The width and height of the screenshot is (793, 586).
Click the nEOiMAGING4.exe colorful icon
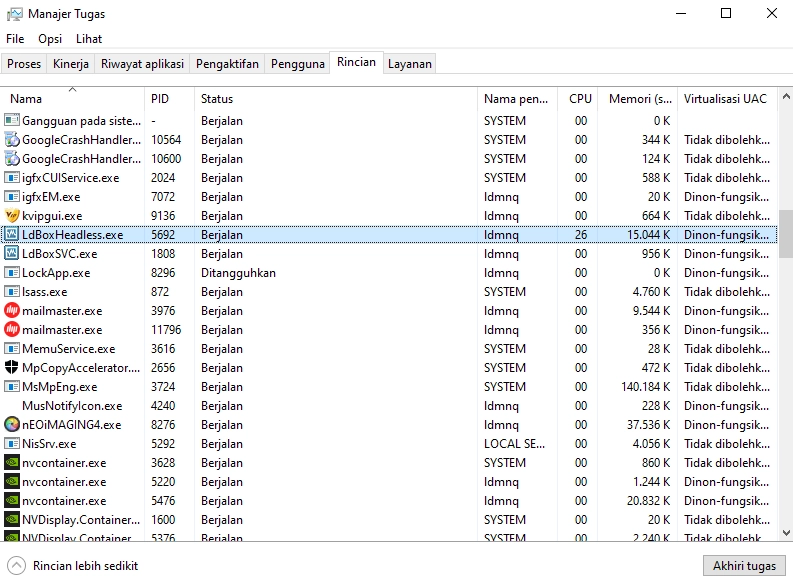(x=12, y=425)
